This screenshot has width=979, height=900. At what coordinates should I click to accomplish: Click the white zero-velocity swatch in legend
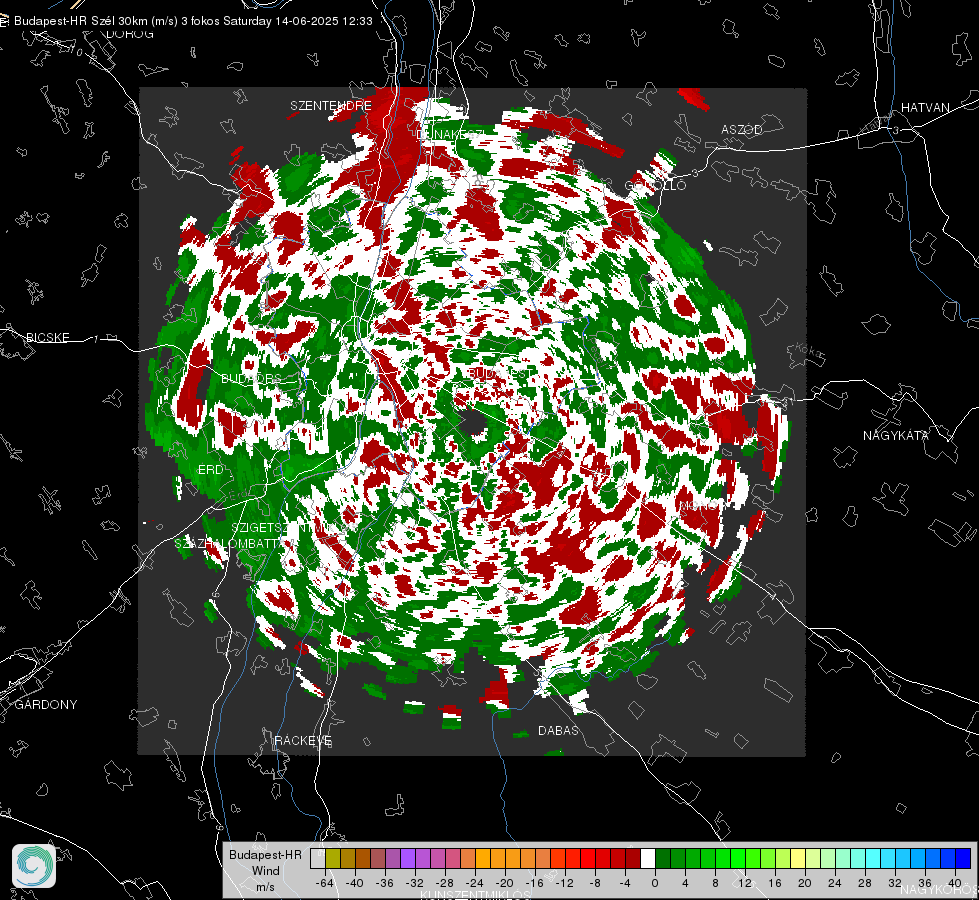click(648, 859)
